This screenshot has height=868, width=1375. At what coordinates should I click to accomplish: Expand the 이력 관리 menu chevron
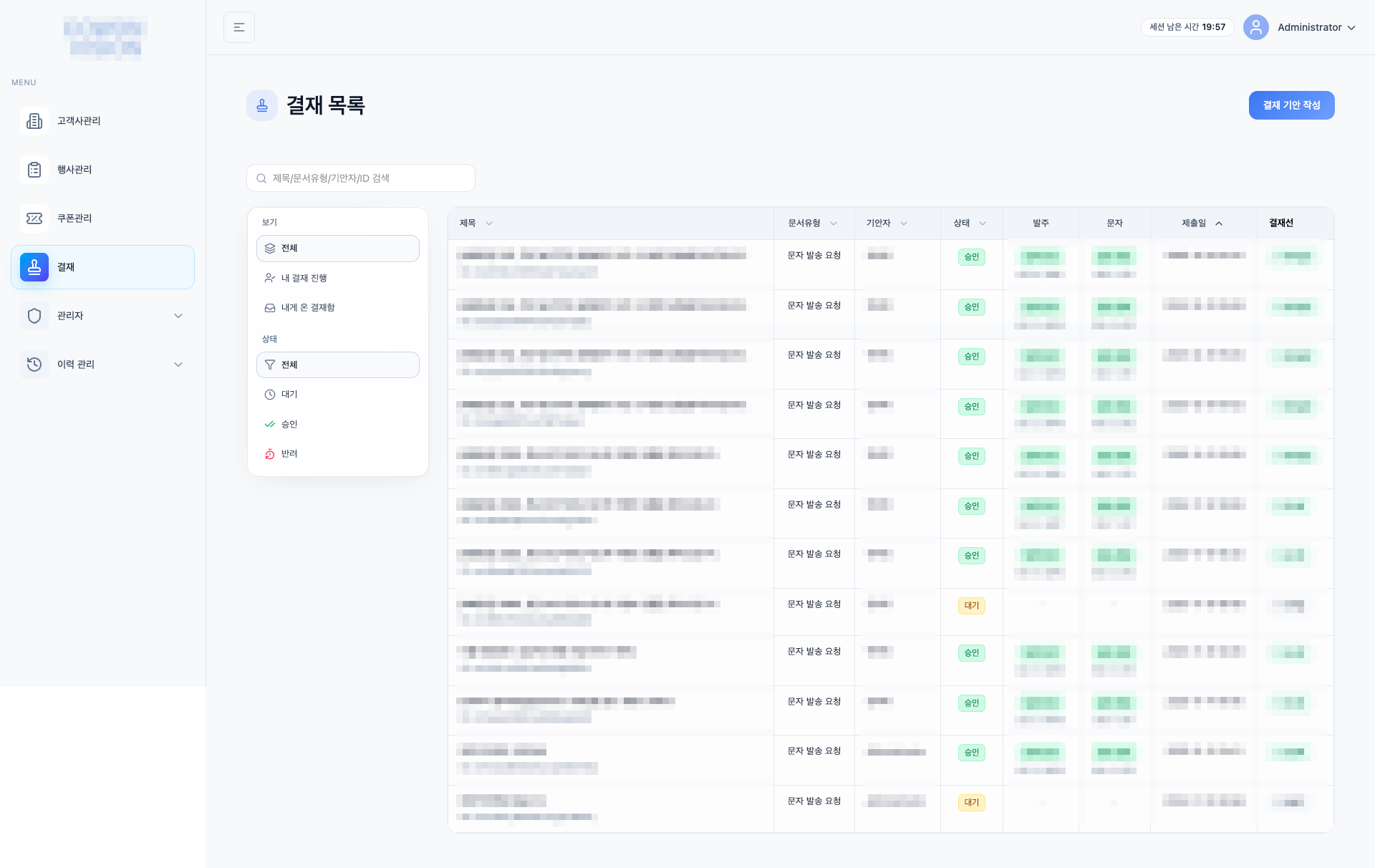[178, 365]
